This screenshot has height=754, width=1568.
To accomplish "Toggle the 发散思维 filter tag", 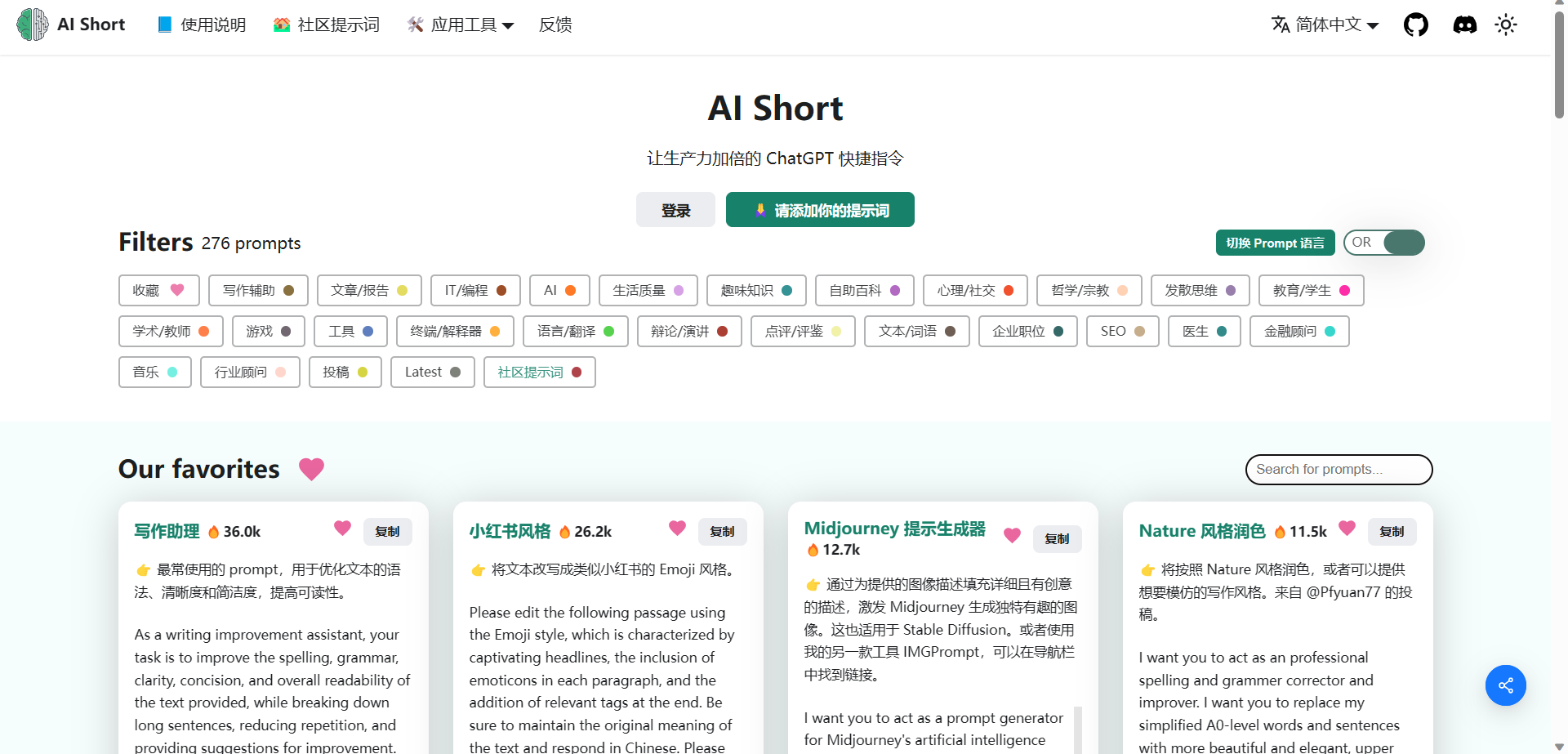I will [x=1200, y=291].
